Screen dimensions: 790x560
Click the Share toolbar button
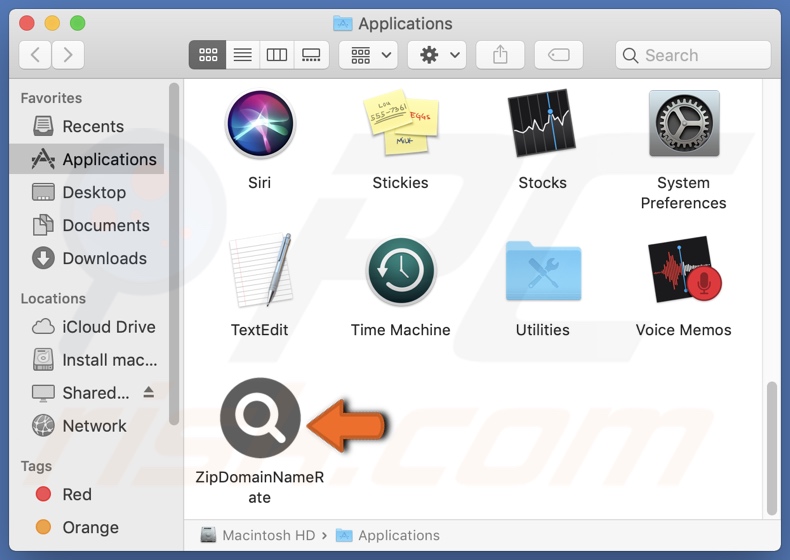[500, 54]
